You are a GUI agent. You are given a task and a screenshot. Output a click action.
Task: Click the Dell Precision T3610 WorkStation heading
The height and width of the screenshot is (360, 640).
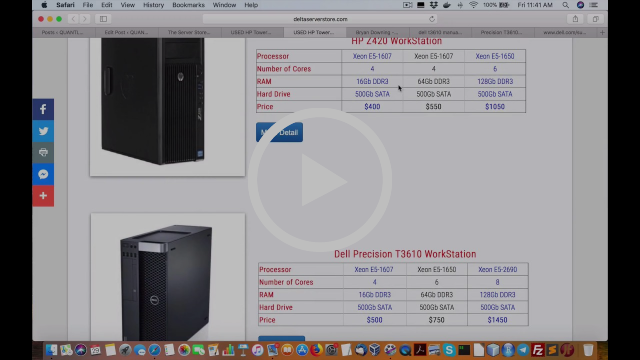[x=405, y=254]
